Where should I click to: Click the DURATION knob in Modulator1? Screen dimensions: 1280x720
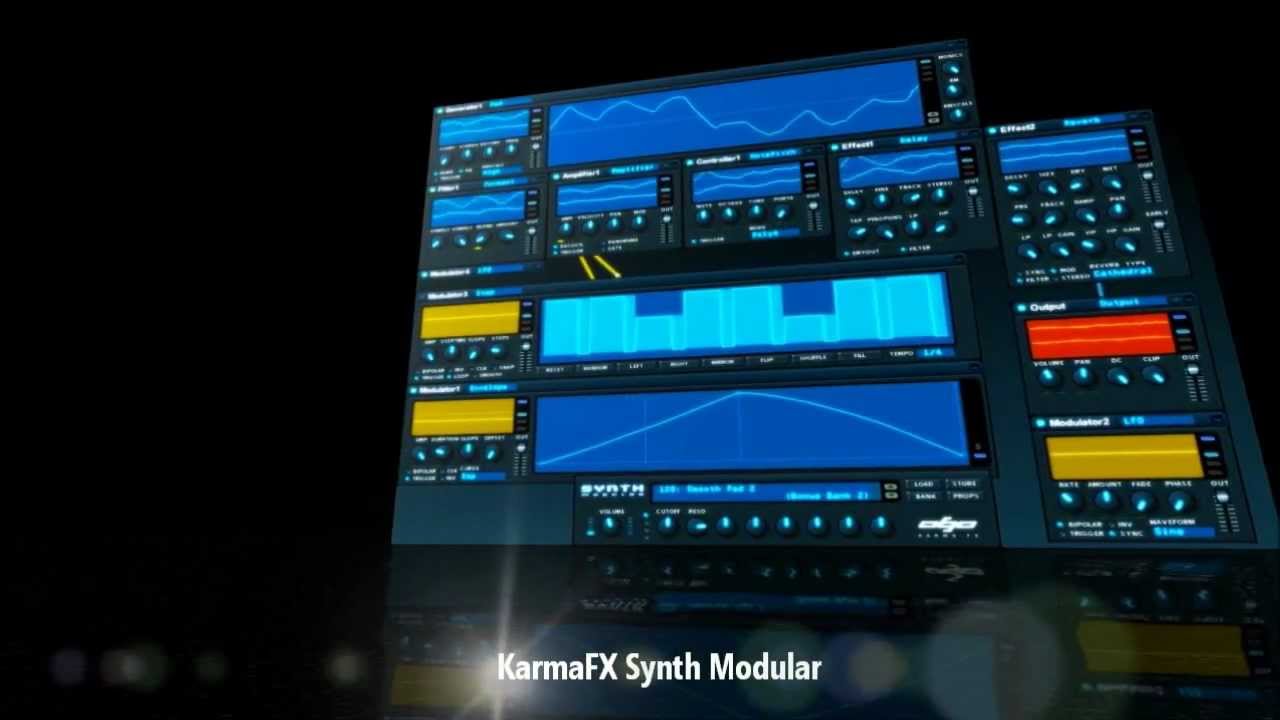pyautogui.click(x=442, y=452)
